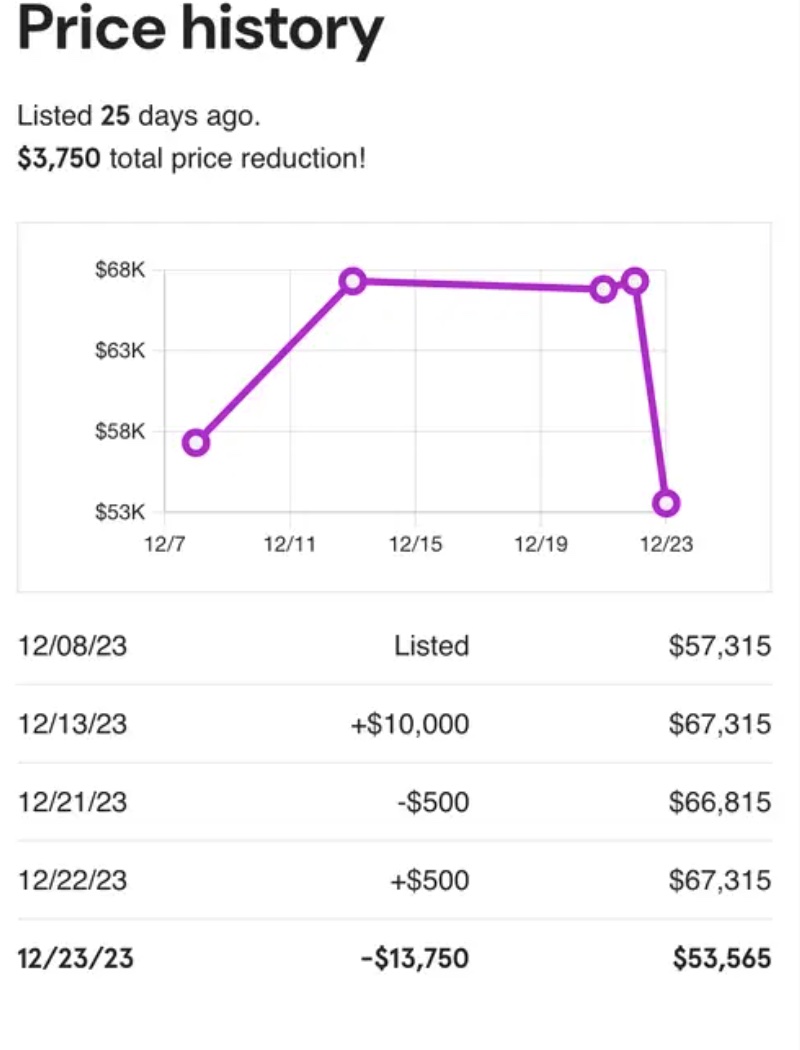Select the 12/22 chart data point
Viewport: 800px width, 1050px height.
coord(634,281)
